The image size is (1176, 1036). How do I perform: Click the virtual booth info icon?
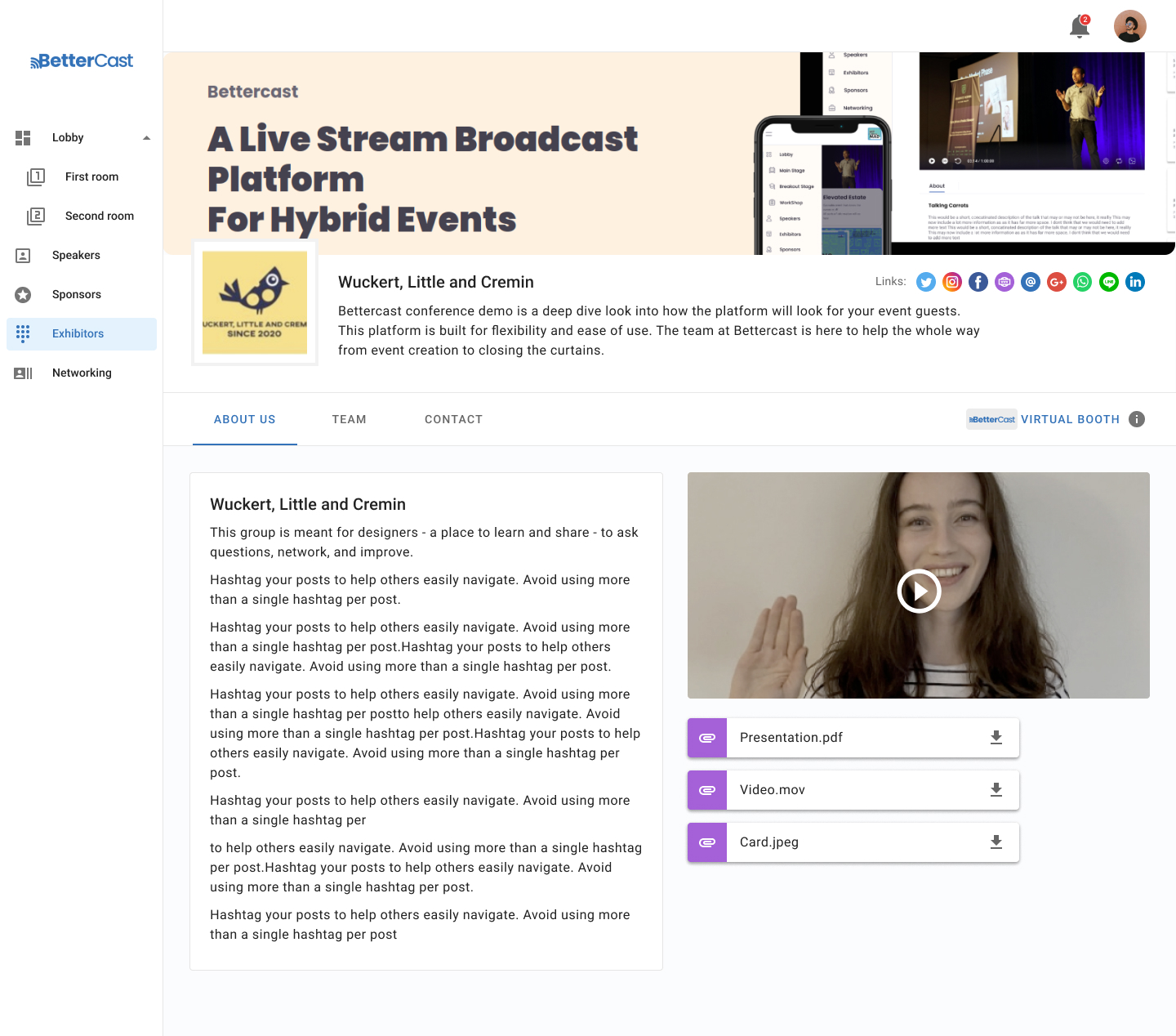tap(1137, 419)
